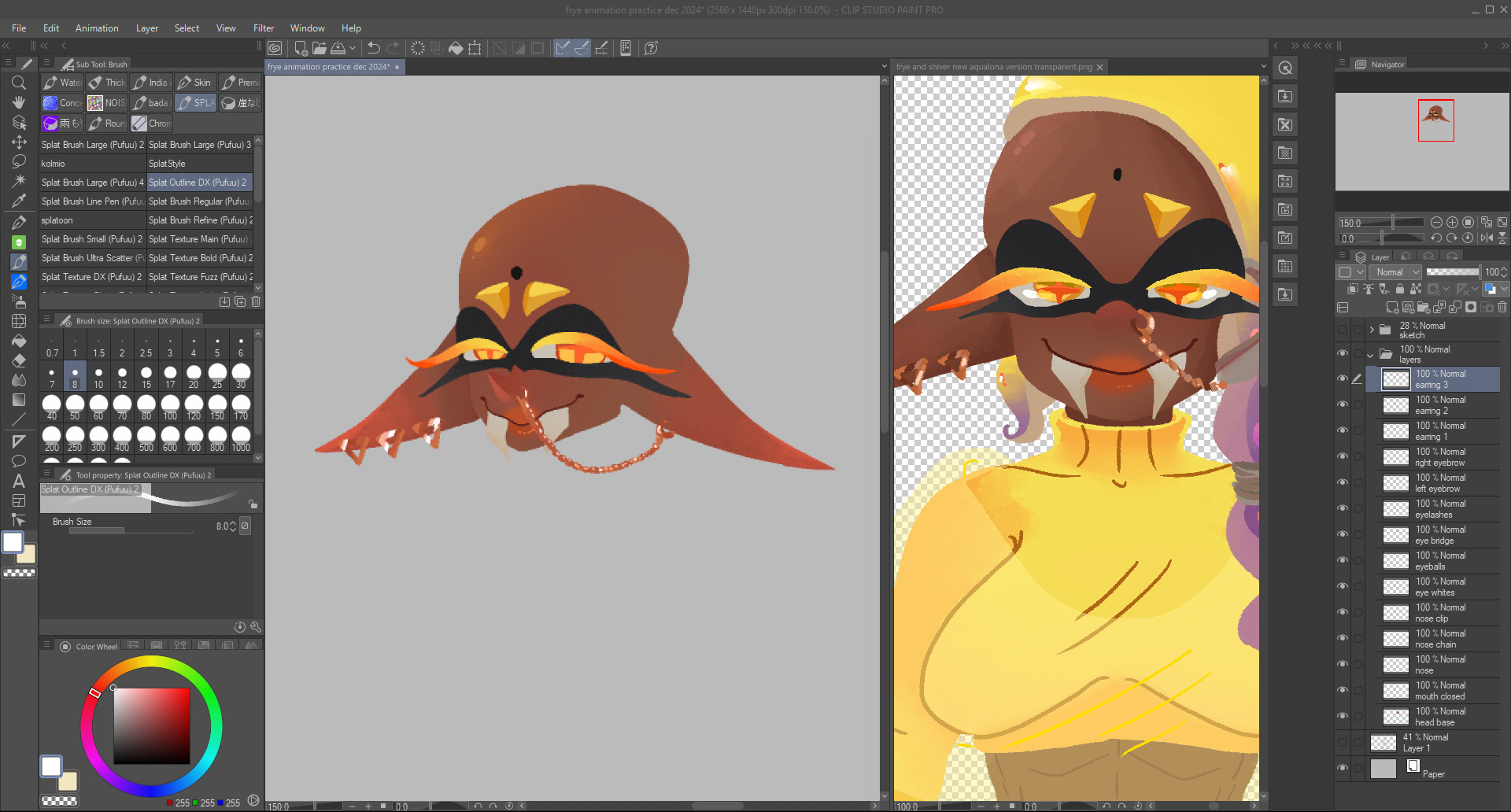1511x812 pixels.
Task: Choose Splat Brush Regular (Pufuu) sub tool
Action: tap(200, 201)
